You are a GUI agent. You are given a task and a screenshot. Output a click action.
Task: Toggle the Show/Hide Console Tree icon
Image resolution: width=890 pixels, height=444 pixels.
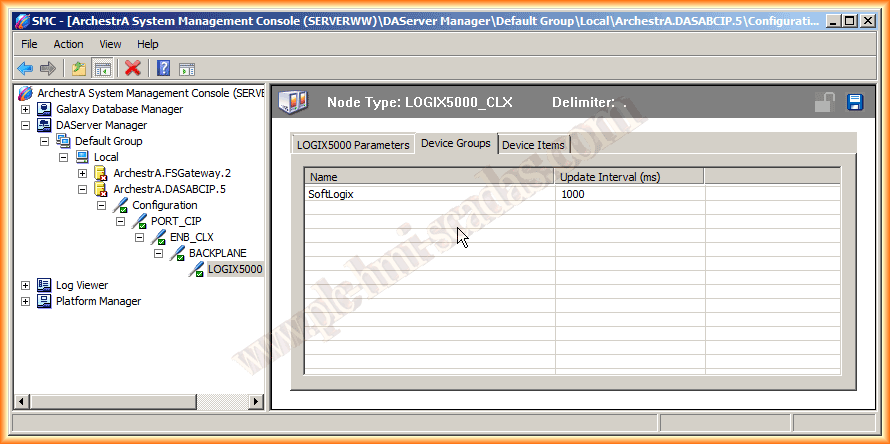coord(102,68)
